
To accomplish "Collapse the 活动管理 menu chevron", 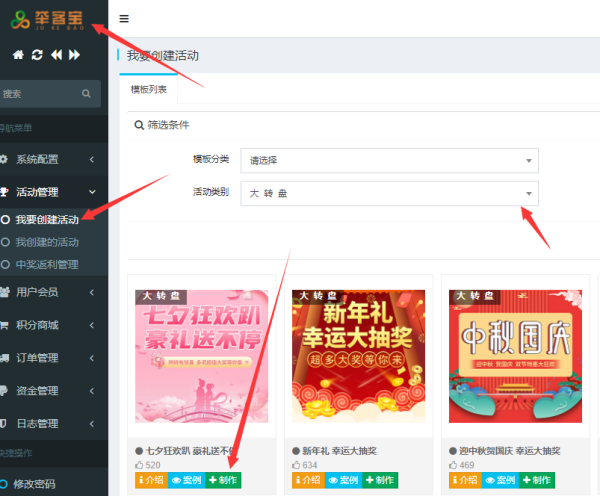I will (92, 192).
